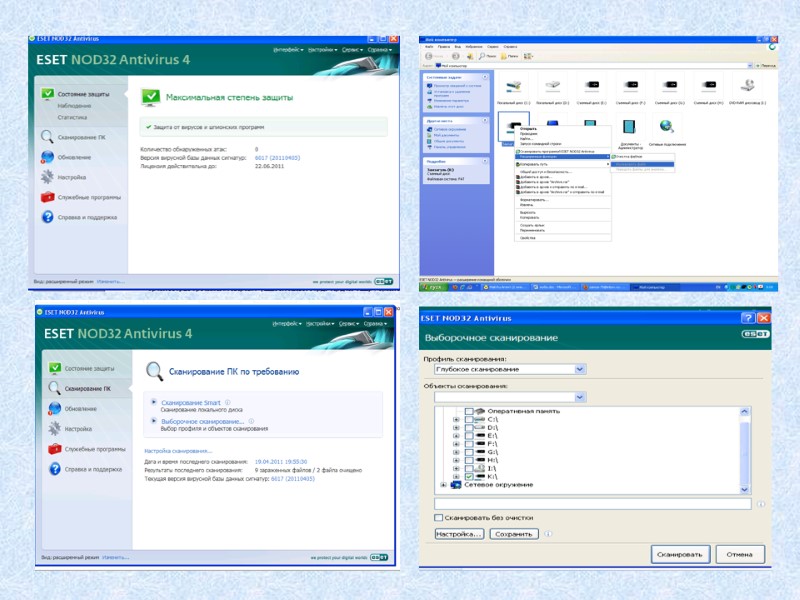Tick the G:\ drive checkbox in the scan tree
800x600 pixels.
coord(469,452)
